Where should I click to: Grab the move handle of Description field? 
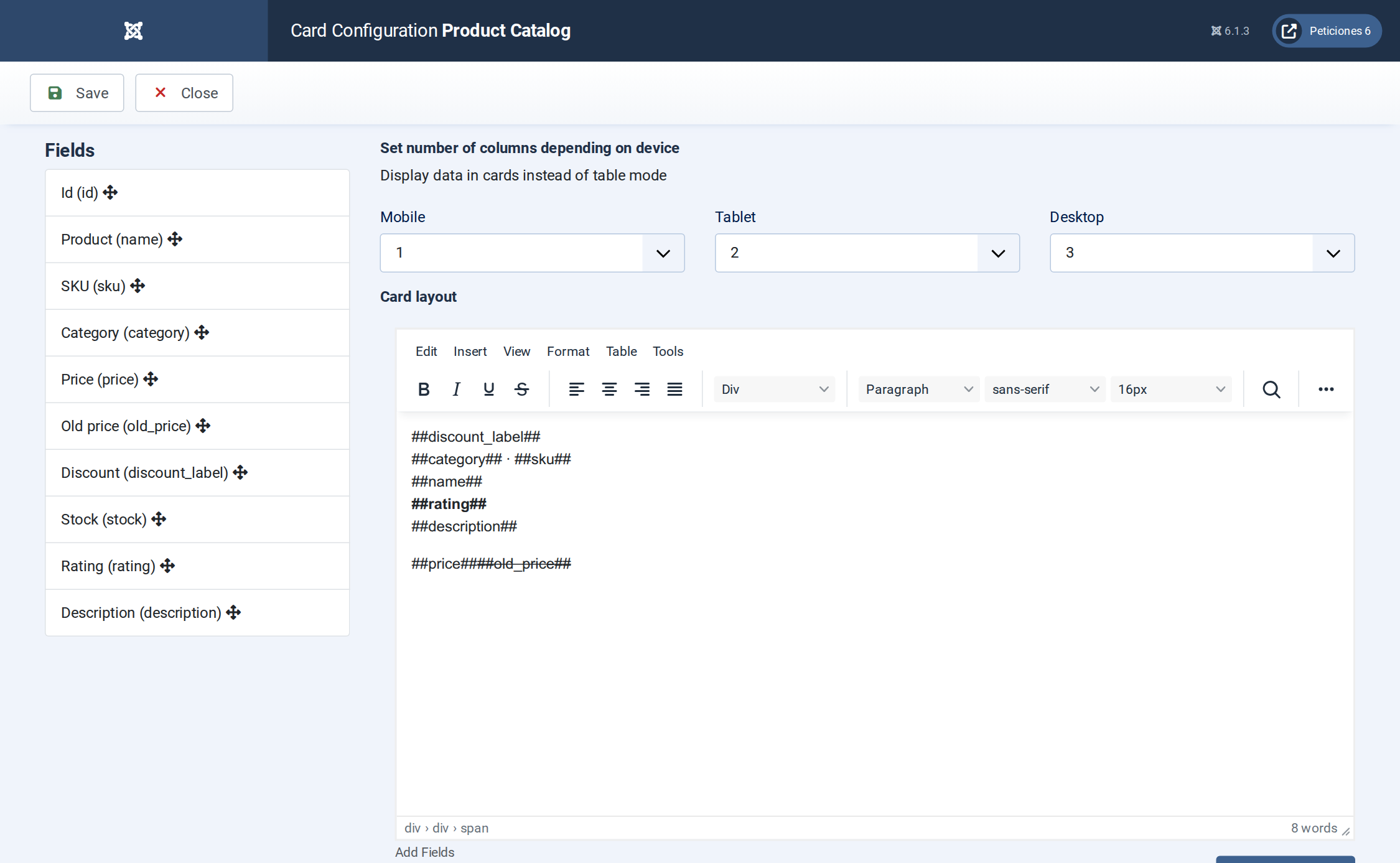(233, 612)
